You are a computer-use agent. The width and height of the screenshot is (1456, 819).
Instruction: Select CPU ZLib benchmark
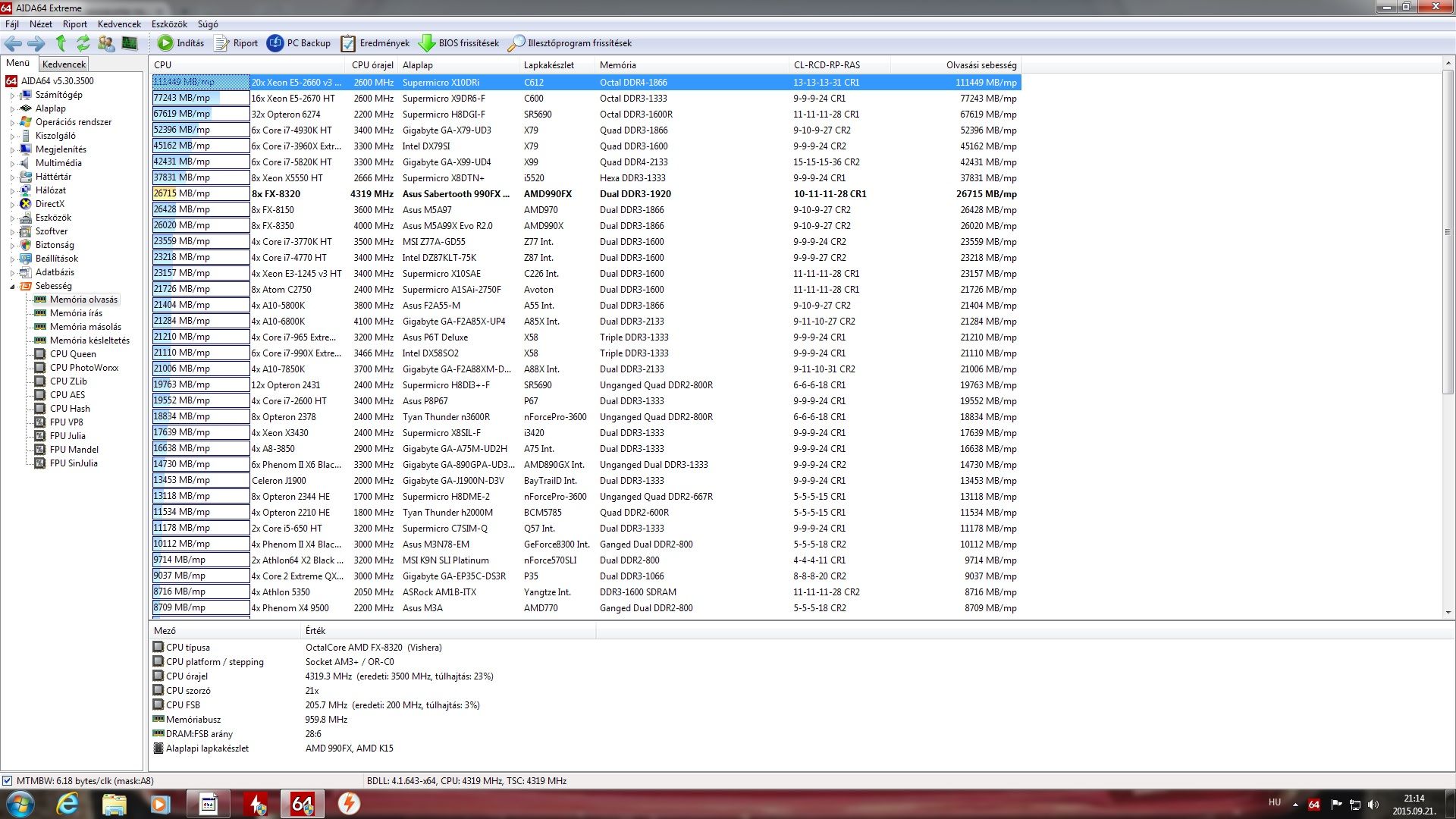pos(68,381)
